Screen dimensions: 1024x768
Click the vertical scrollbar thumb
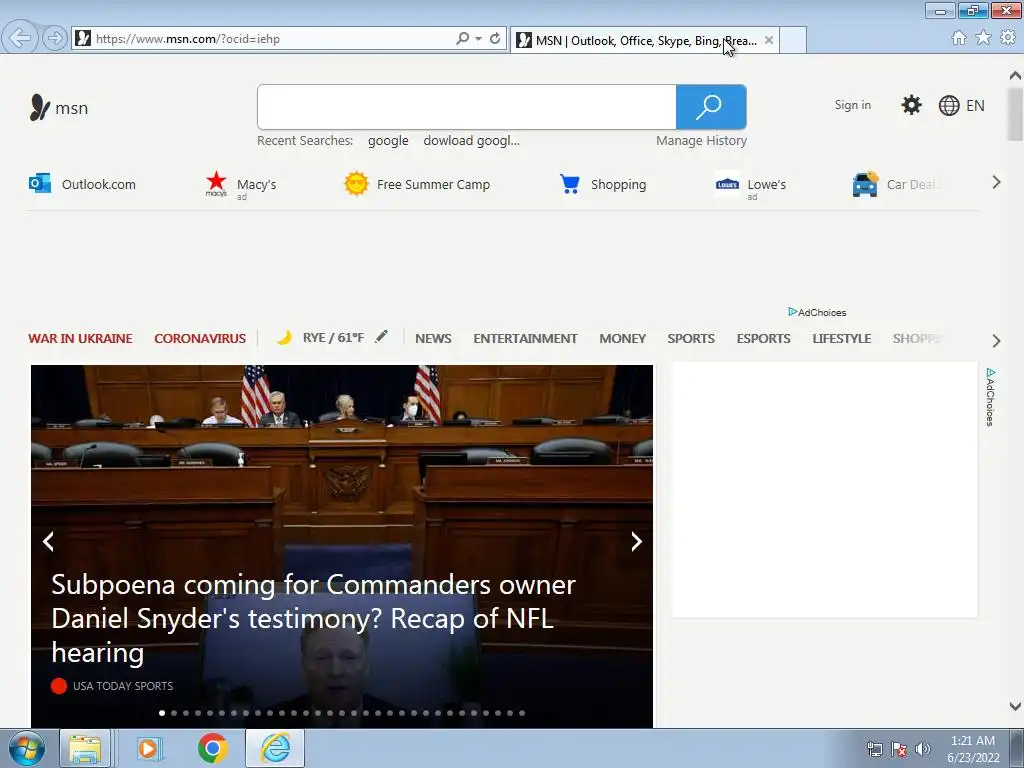(x=1015, y=114)
